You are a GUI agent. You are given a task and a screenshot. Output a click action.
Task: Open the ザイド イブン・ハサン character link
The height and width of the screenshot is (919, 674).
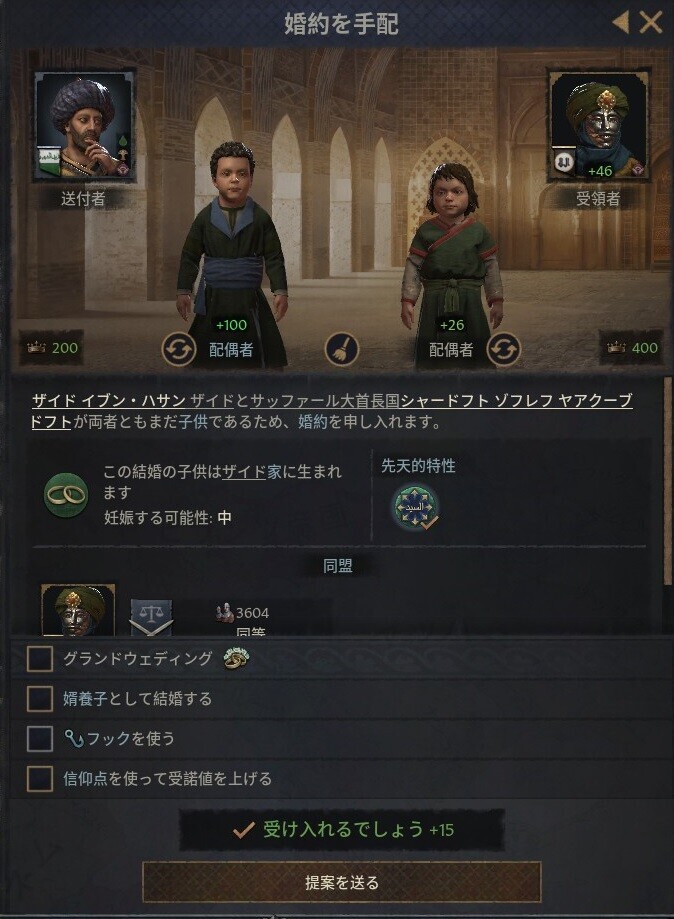[x=108, y=401]
